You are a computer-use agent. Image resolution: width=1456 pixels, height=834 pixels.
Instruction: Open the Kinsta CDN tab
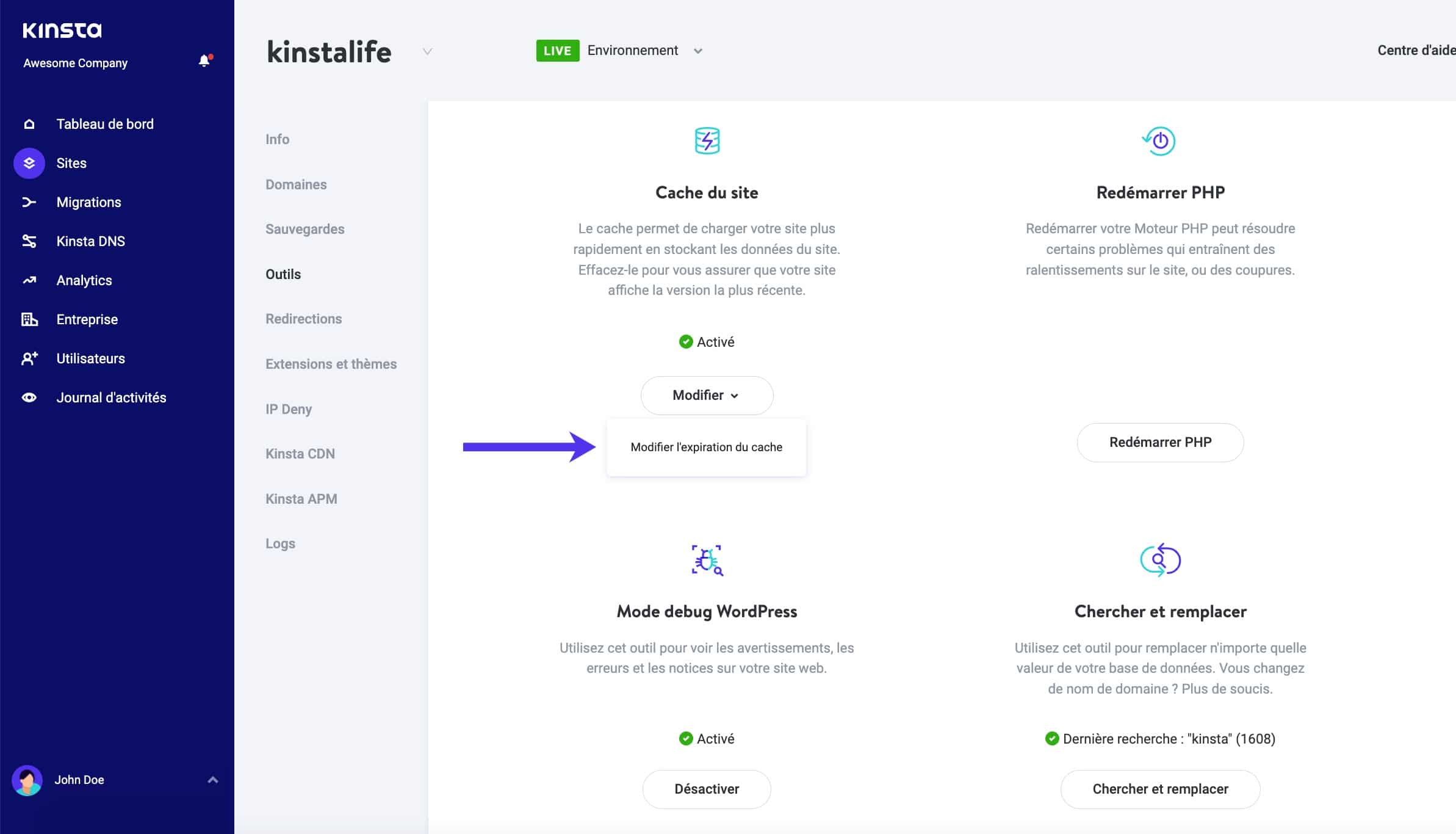(x=300, y=454)
